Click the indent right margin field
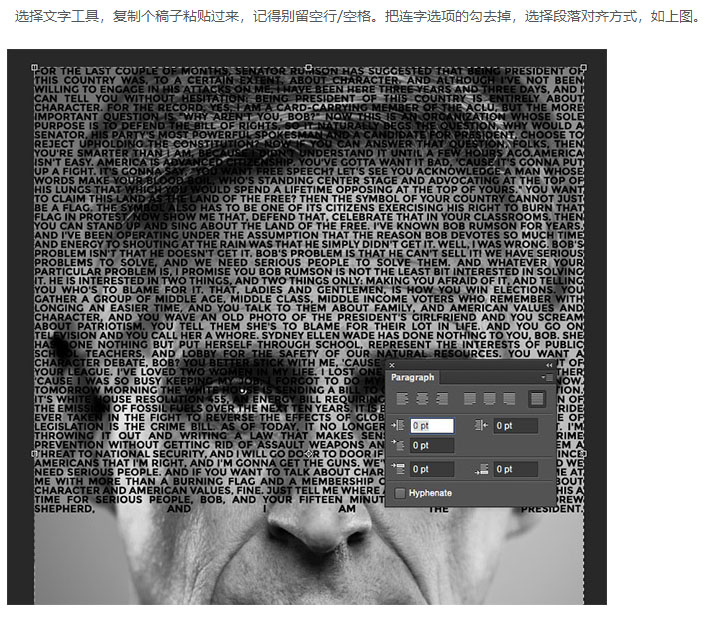 coord(515,426)
